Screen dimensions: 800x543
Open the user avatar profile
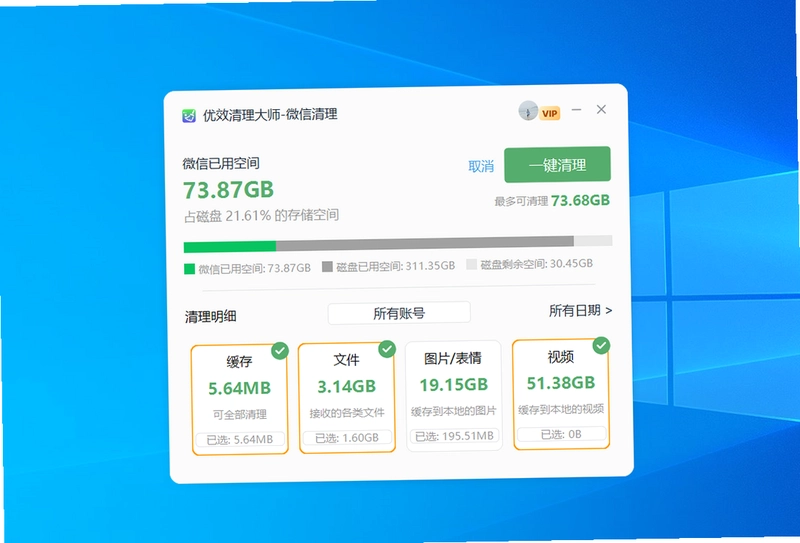point(528,110)
